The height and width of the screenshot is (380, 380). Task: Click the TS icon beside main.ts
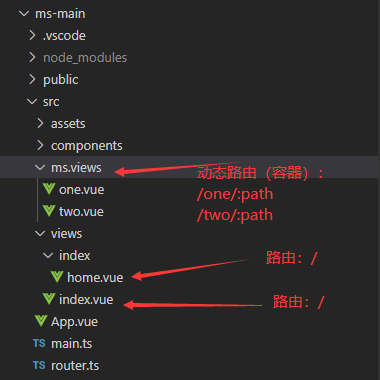39,343
